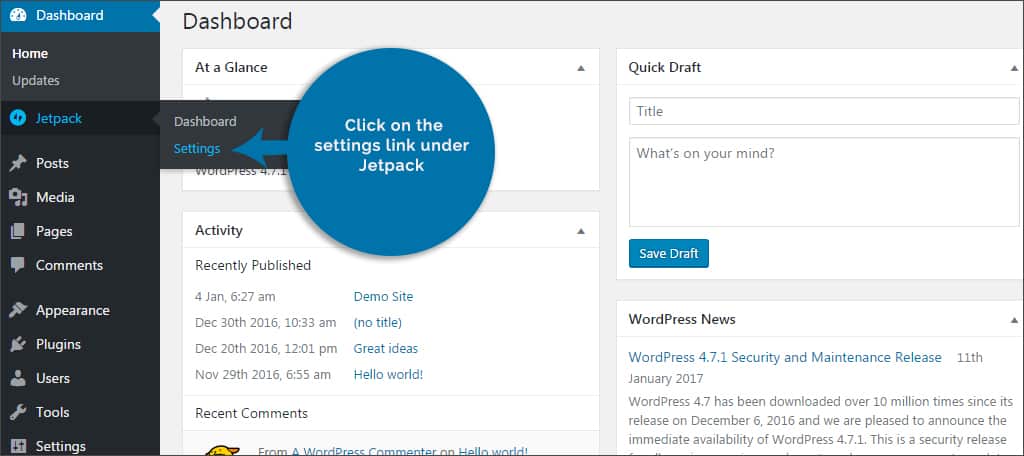Collapse the WordPress News panel

pyautogui.click(x=1014, y=320)
